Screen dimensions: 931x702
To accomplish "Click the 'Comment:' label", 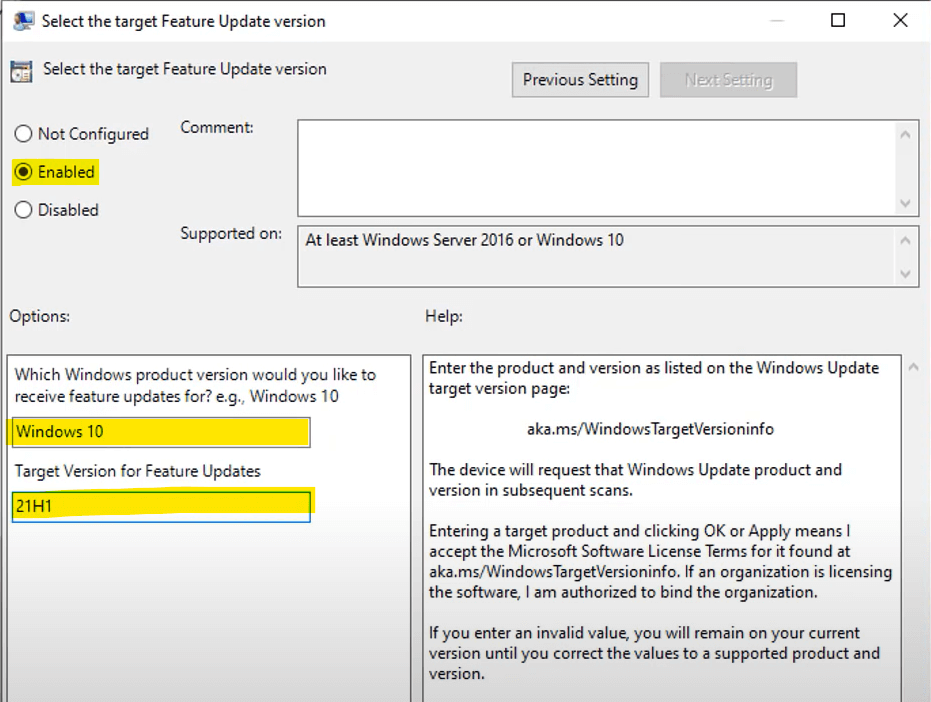I will point(217,127).
